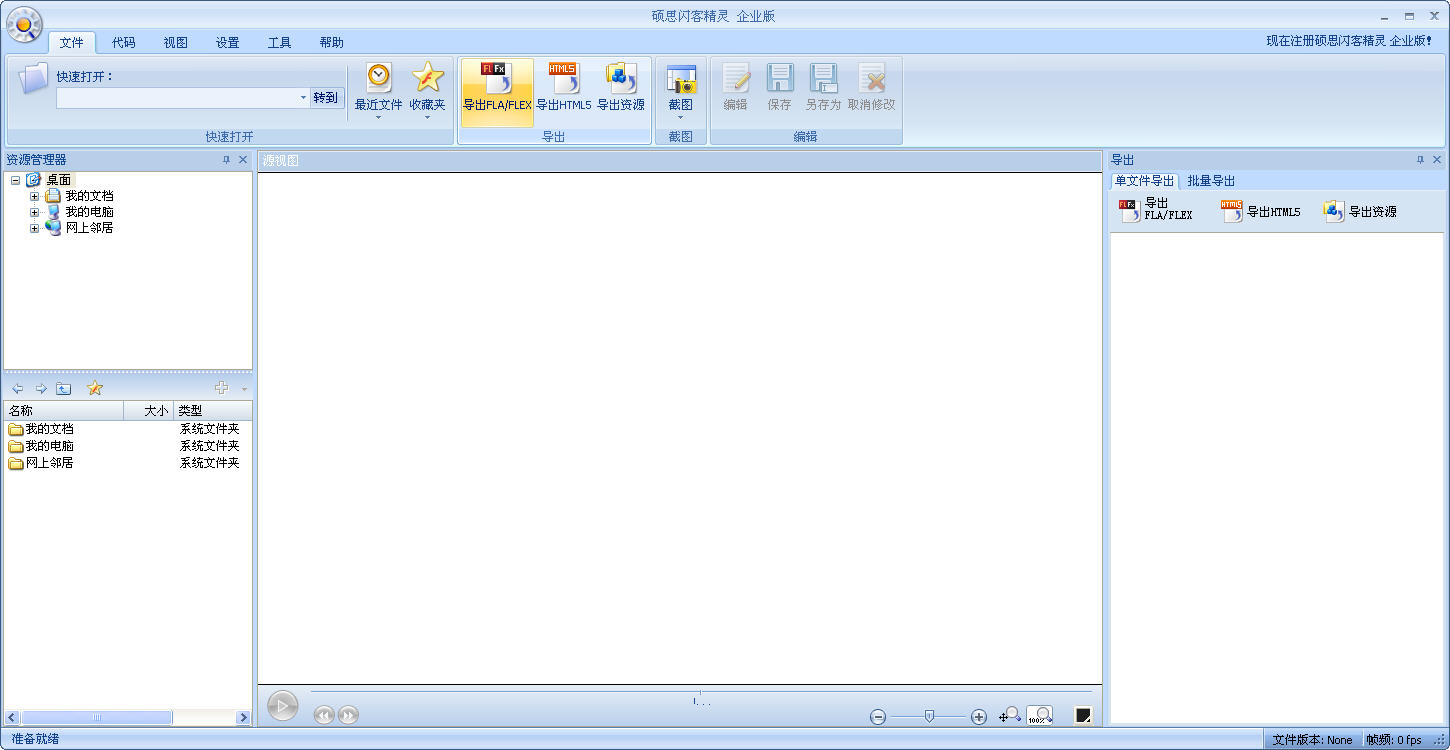Sort by the 大小 column header
Screen dimensions: 1450x750
click(149, 411)
